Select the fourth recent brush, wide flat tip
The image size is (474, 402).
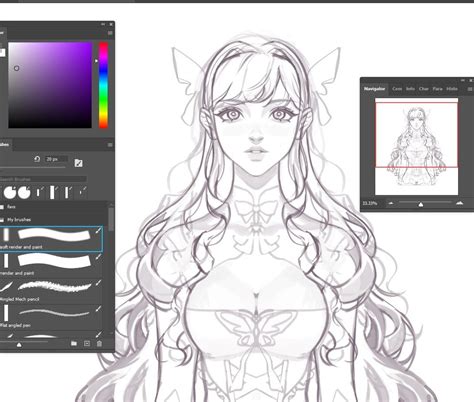pos(53,192)
